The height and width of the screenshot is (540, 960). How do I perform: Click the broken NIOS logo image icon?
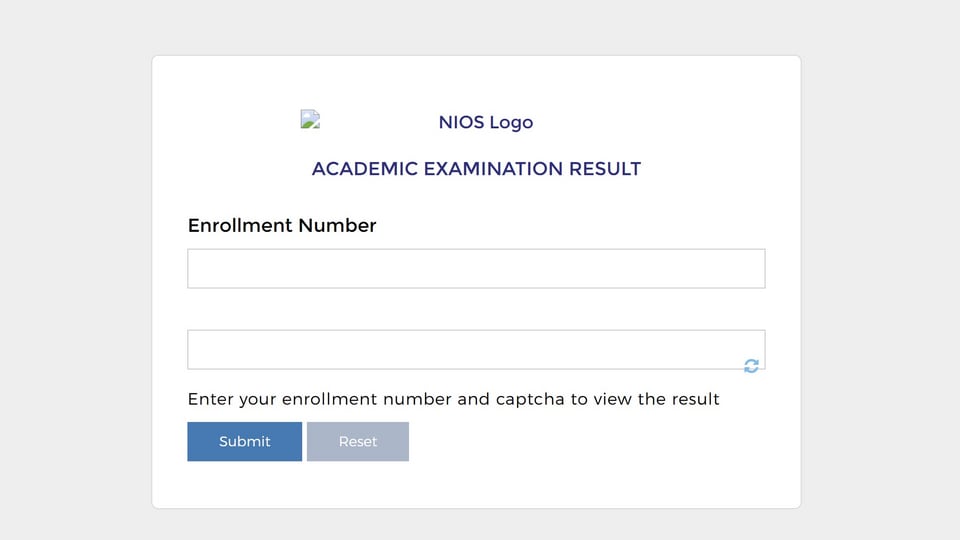click(310, 119)
